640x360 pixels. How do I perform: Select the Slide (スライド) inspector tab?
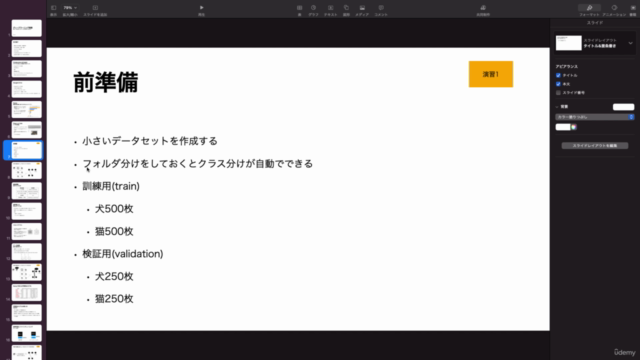tap(595, 23)
